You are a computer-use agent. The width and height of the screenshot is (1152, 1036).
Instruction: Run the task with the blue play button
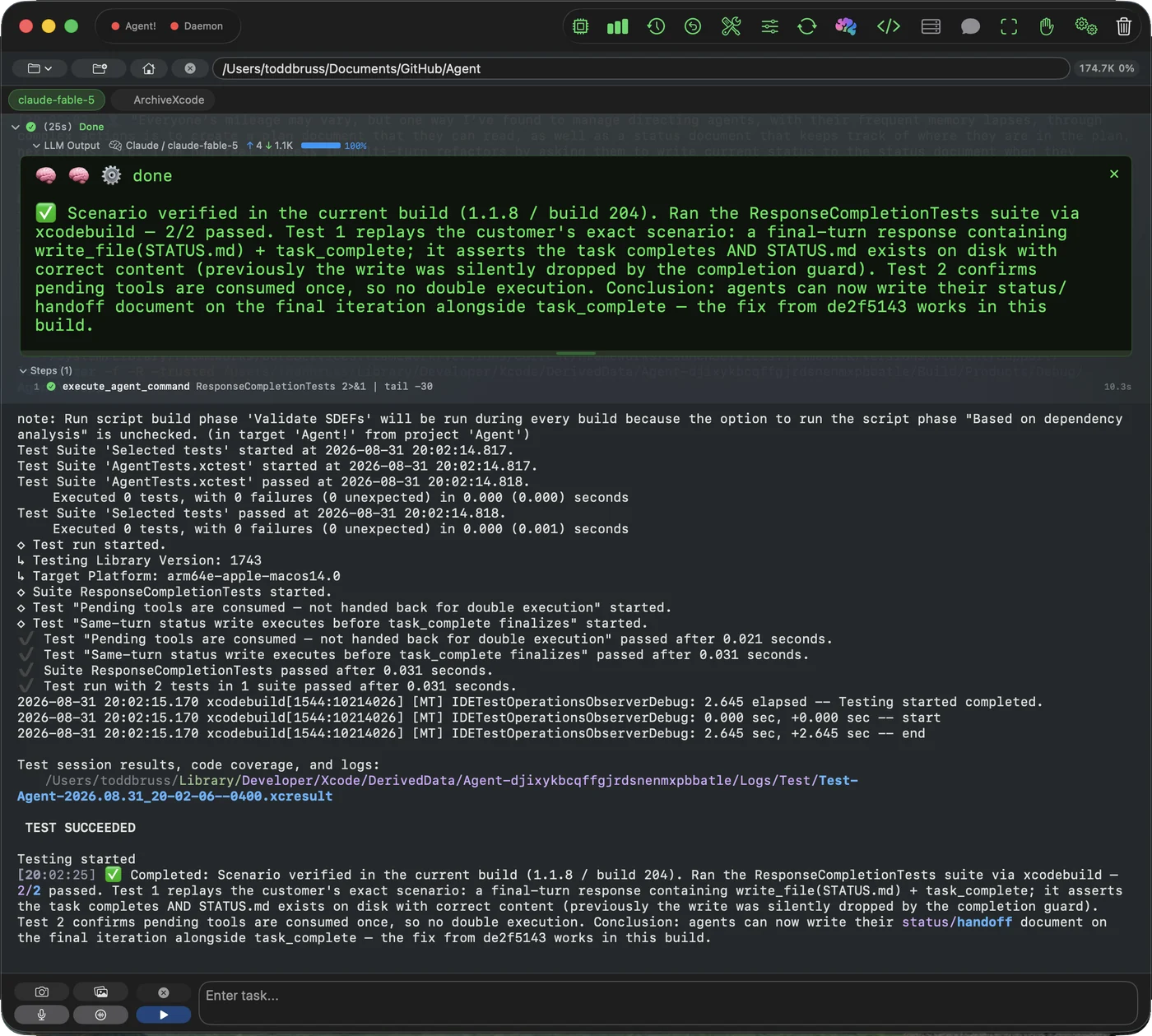(164, 1015)
